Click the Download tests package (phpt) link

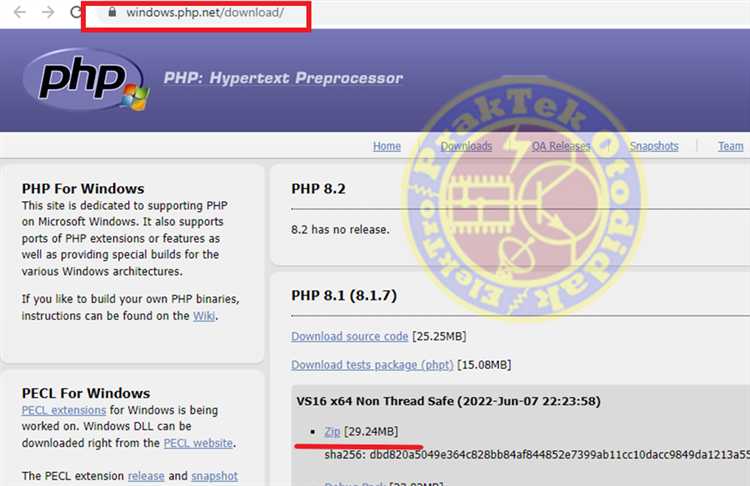click(x=372, y=364)
